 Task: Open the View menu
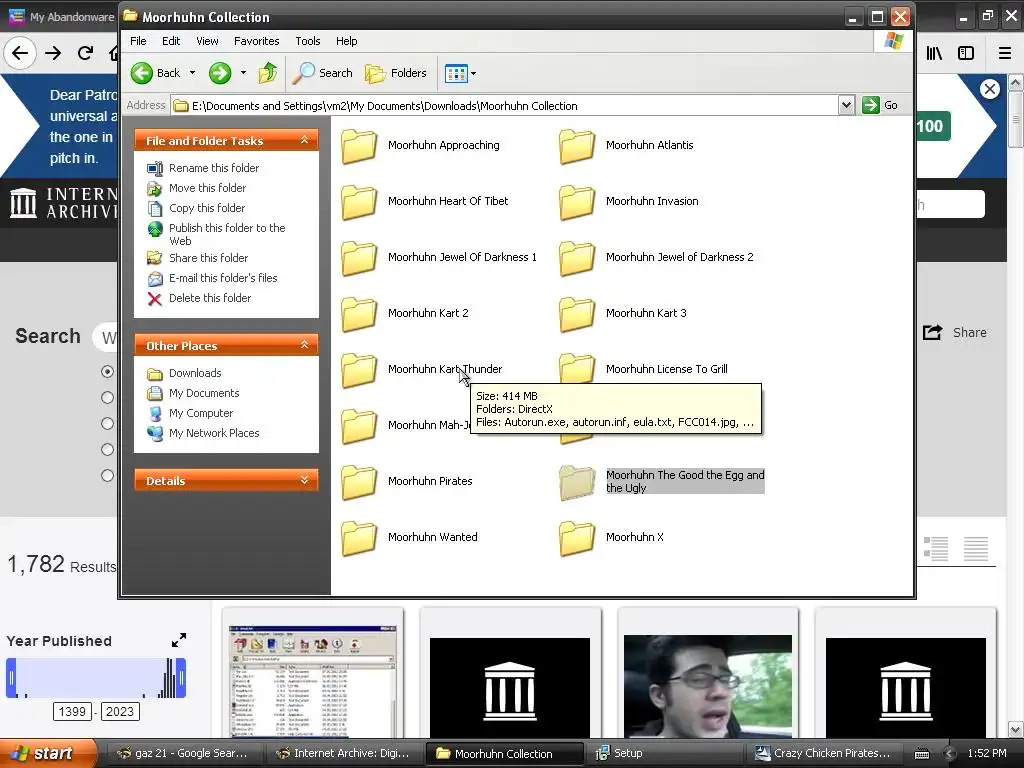[x=207, y=41]
